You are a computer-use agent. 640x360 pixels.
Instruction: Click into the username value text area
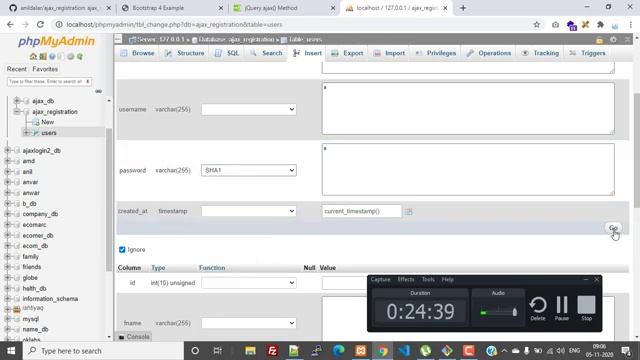click(x=468, y=109)
